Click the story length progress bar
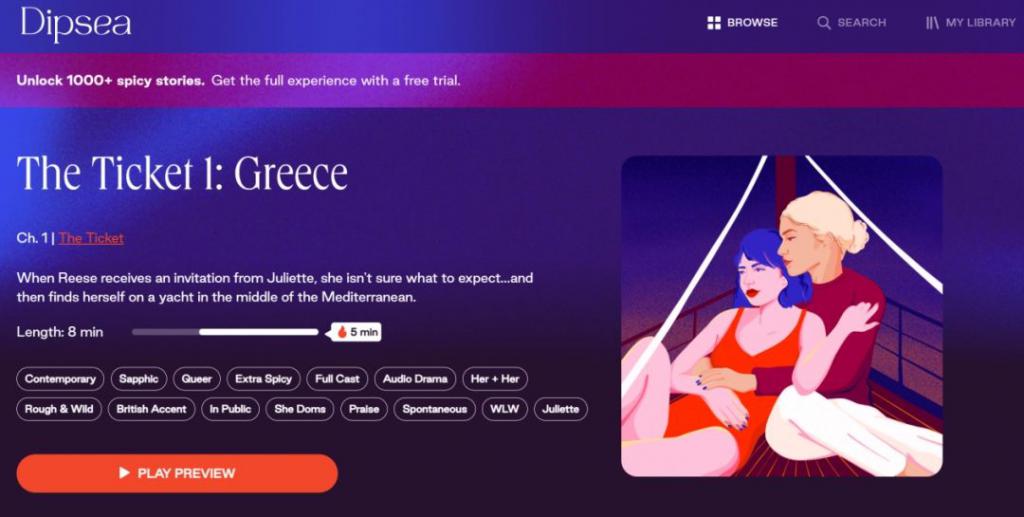This screenshot has height=517, width=1024. pos(225,332)
